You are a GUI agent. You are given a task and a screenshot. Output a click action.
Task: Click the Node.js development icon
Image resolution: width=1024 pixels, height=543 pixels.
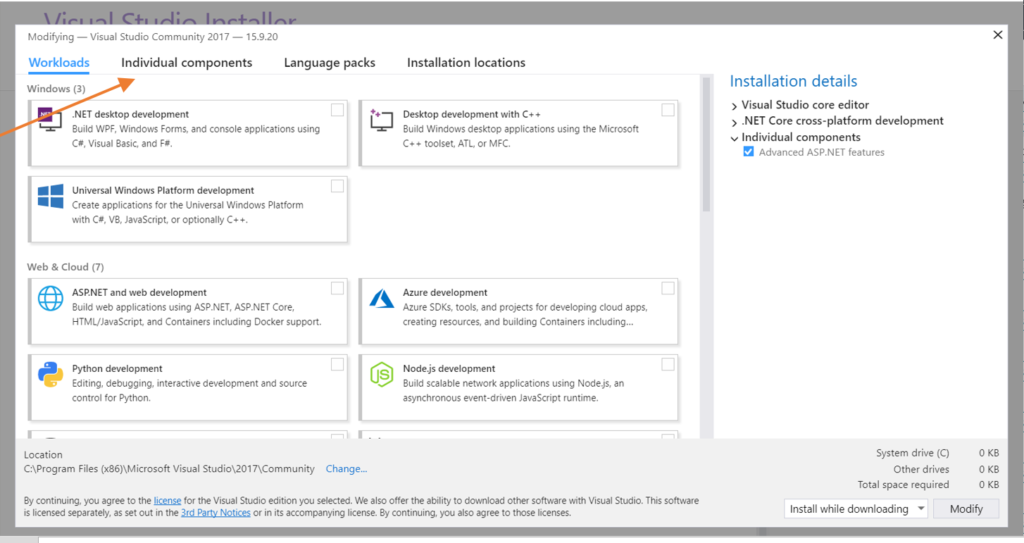tap(381, 375)
